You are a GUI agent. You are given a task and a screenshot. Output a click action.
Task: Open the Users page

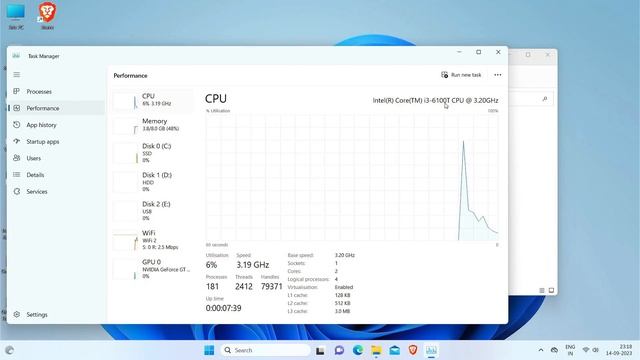coord(56,158)
